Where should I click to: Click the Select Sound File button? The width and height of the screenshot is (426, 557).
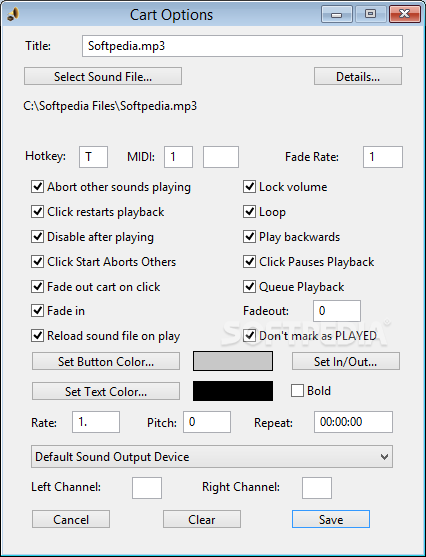click(103, 76)
